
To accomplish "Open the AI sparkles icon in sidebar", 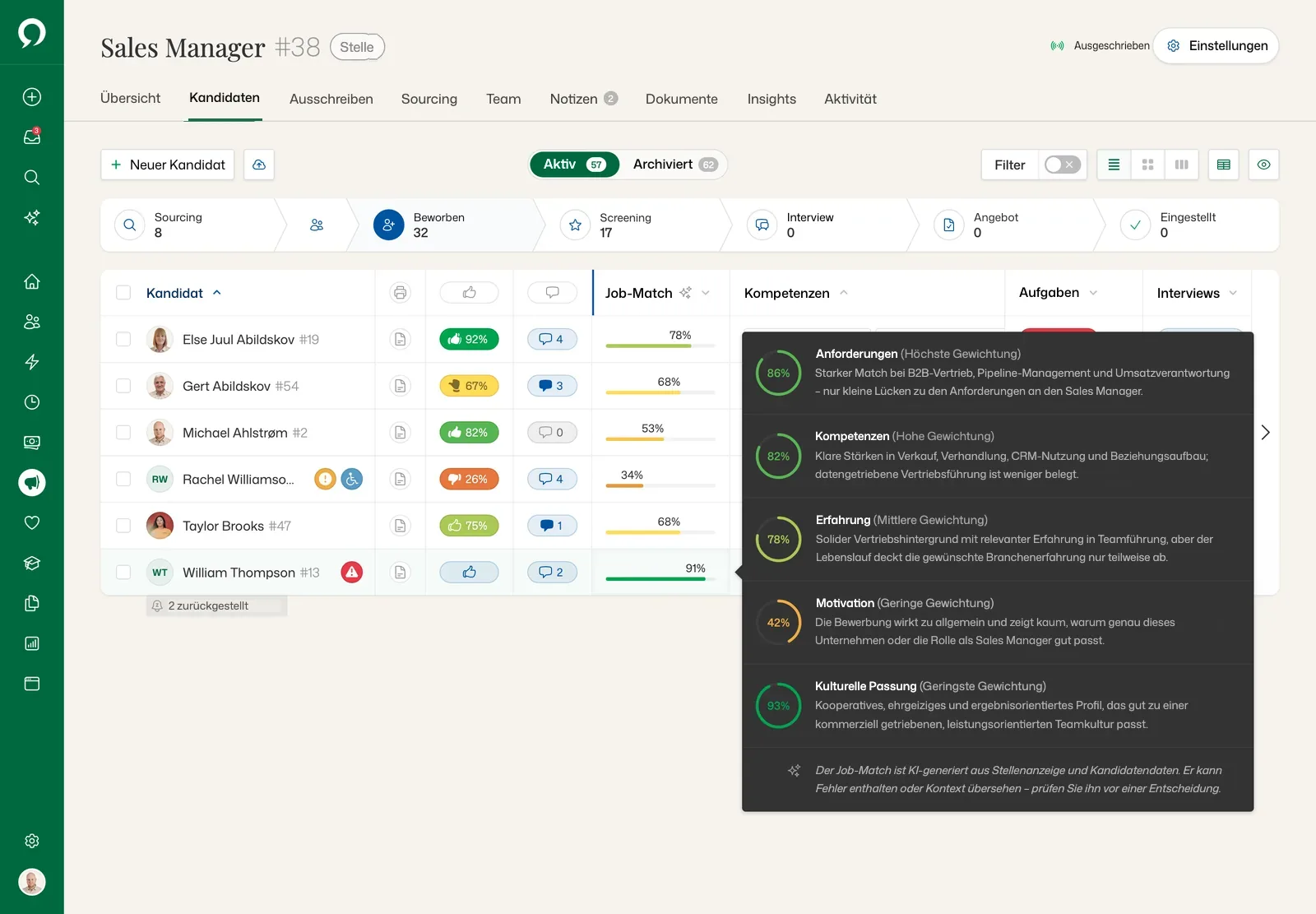I will click(x=32, y=217).
